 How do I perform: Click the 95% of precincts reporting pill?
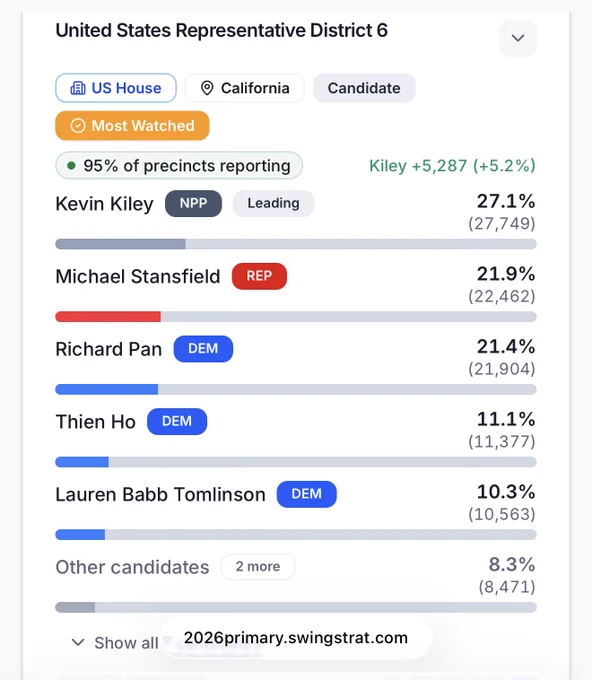point(179,165)
